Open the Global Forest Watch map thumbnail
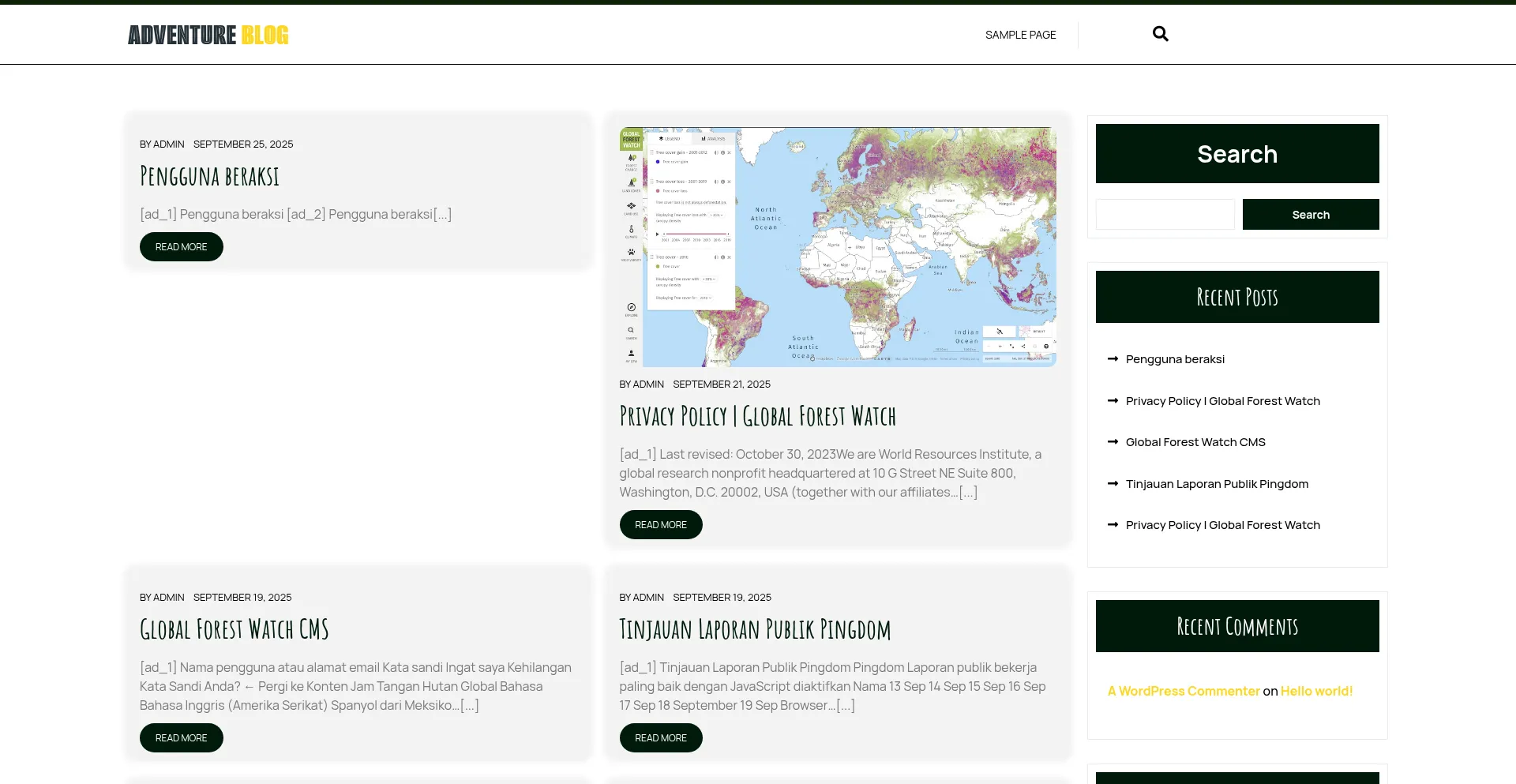 click(x=838, y=247)
